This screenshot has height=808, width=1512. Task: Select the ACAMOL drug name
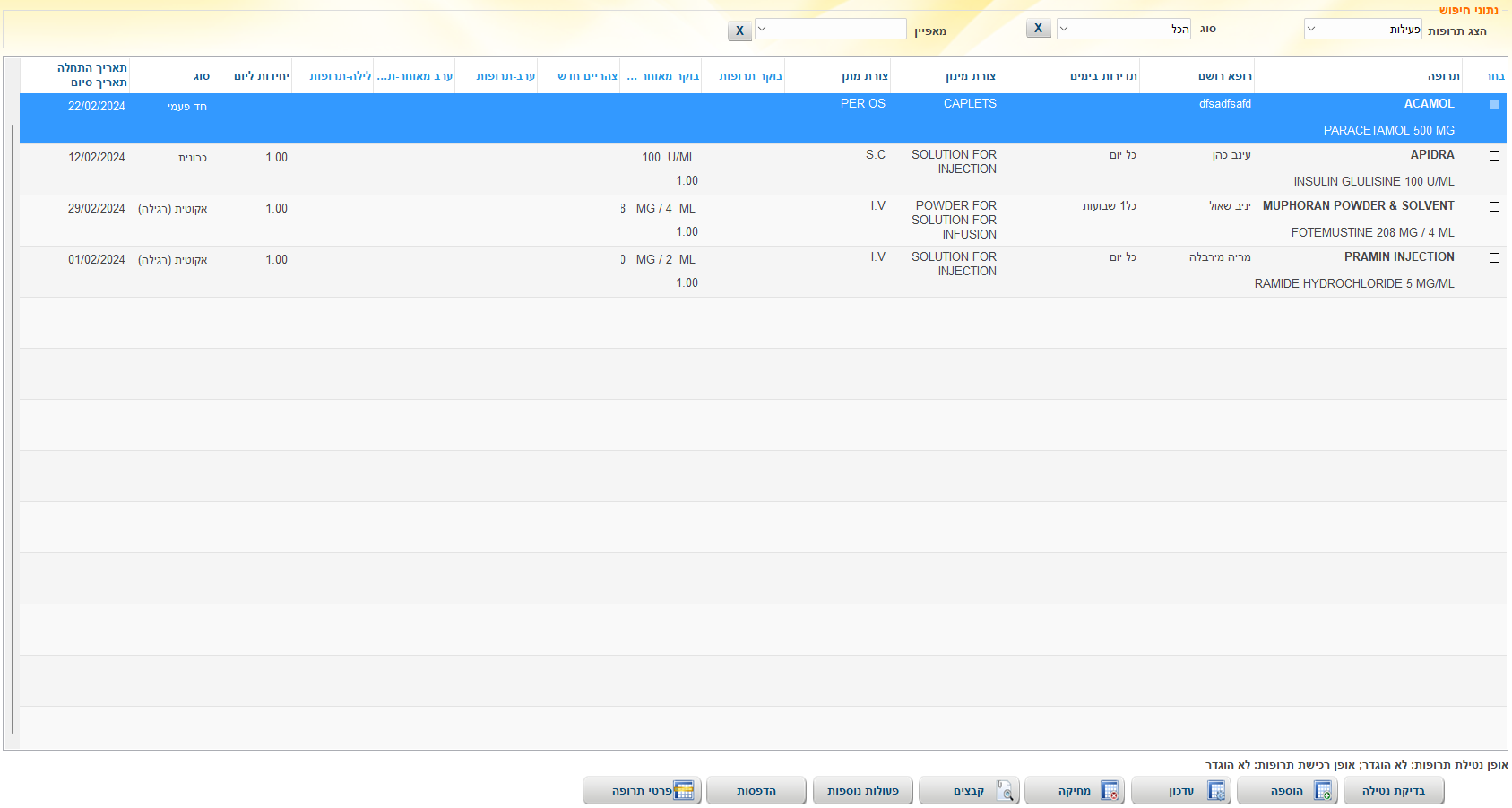pyautogui.click(x=1429, y=104)
